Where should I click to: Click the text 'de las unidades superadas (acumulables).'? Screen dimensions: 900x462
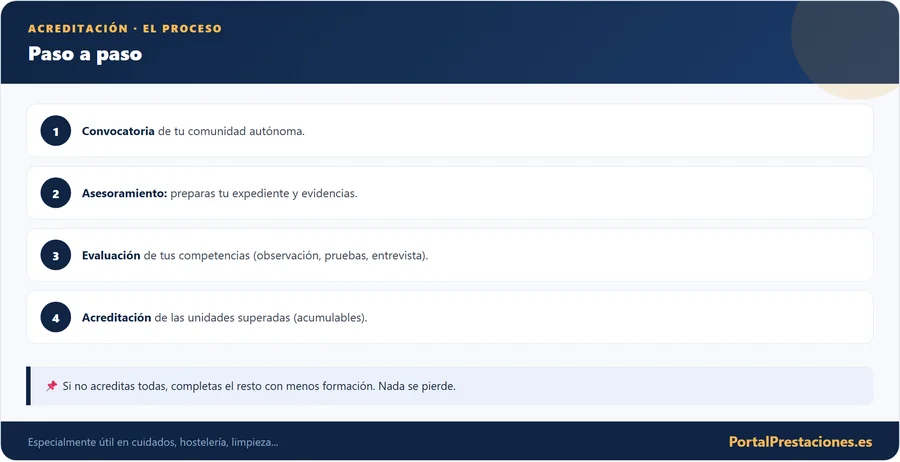click(261, 317)
